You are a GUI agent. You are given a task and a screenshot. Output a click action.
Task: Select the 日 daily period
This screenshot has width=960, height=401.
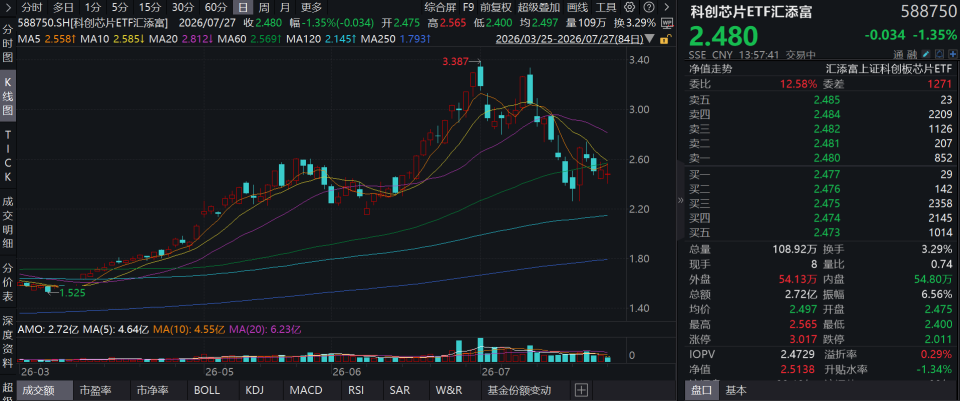[x=243, y=7]
